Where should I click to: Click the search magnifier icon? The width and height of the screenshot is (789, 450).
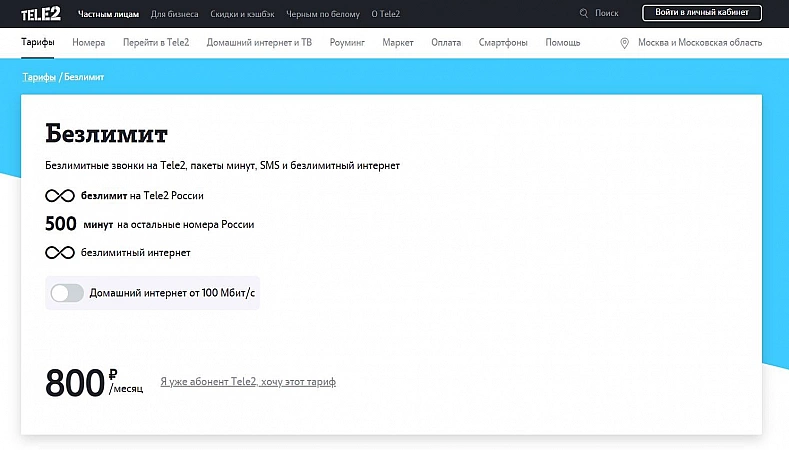tap(584, 14)
